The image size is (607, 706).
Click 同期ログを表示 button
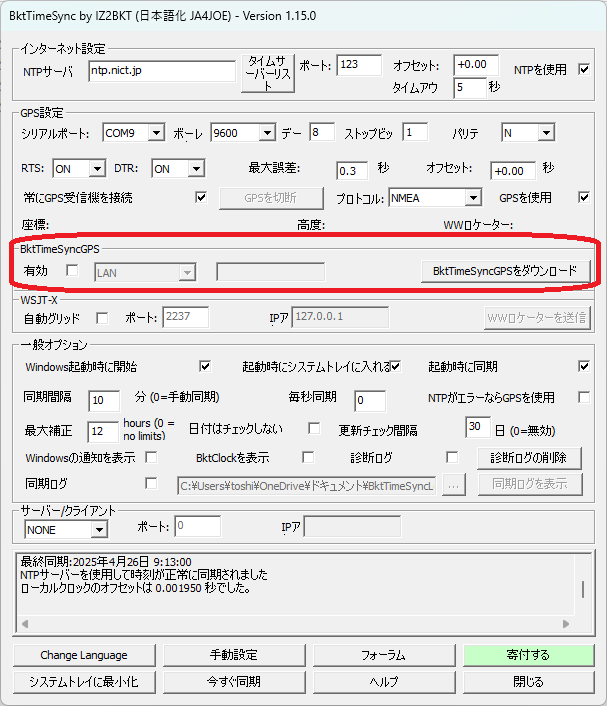[530, 484]
